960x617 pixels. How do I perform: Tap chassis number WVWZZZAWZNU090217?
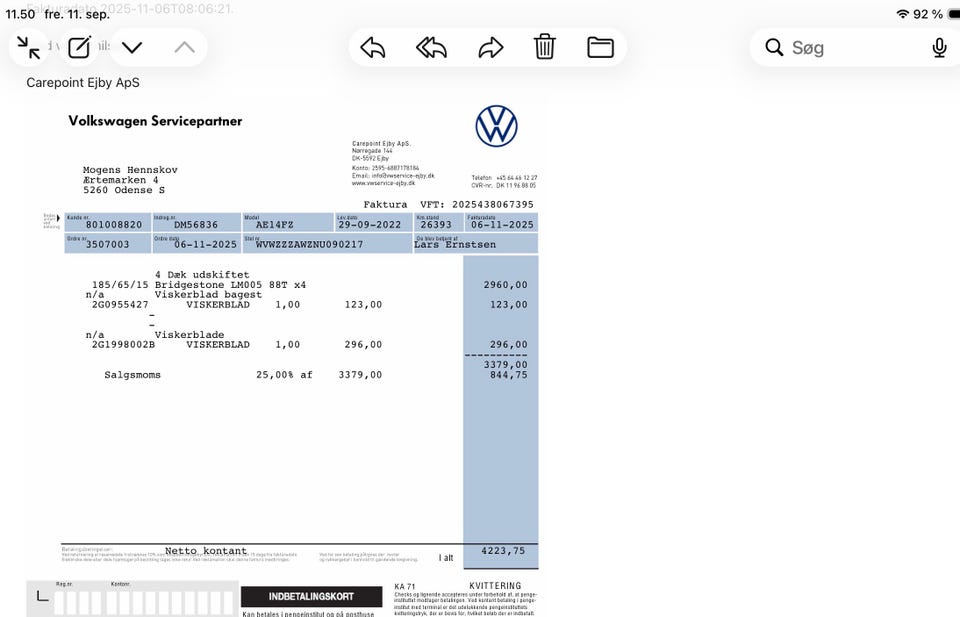pos(309,244)
